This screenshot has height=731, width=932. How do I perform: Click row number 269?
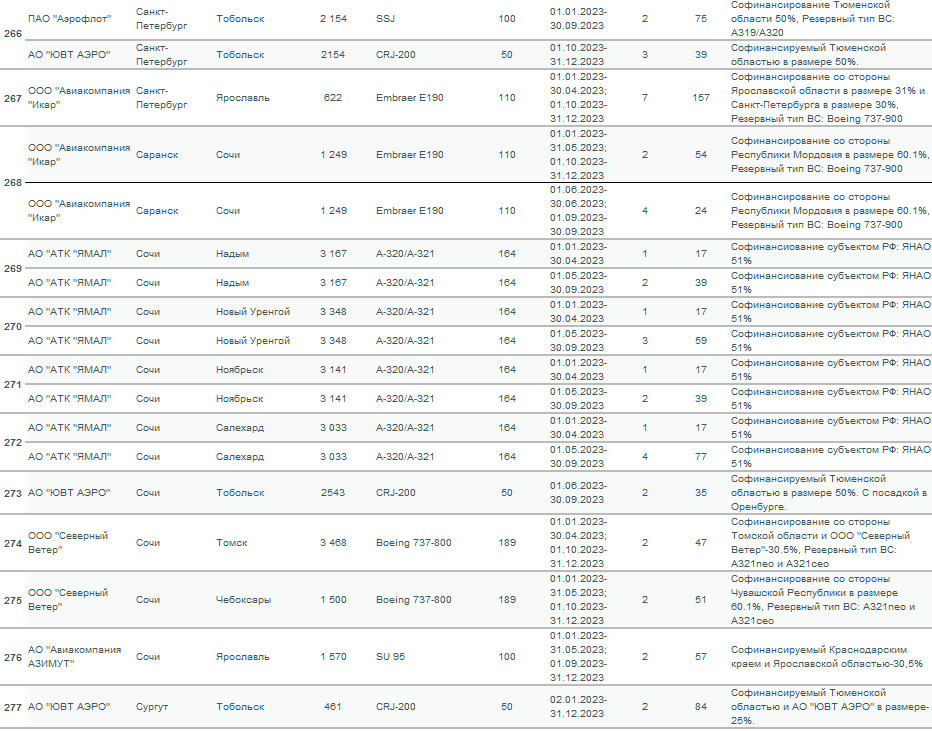tap(12, 269)
